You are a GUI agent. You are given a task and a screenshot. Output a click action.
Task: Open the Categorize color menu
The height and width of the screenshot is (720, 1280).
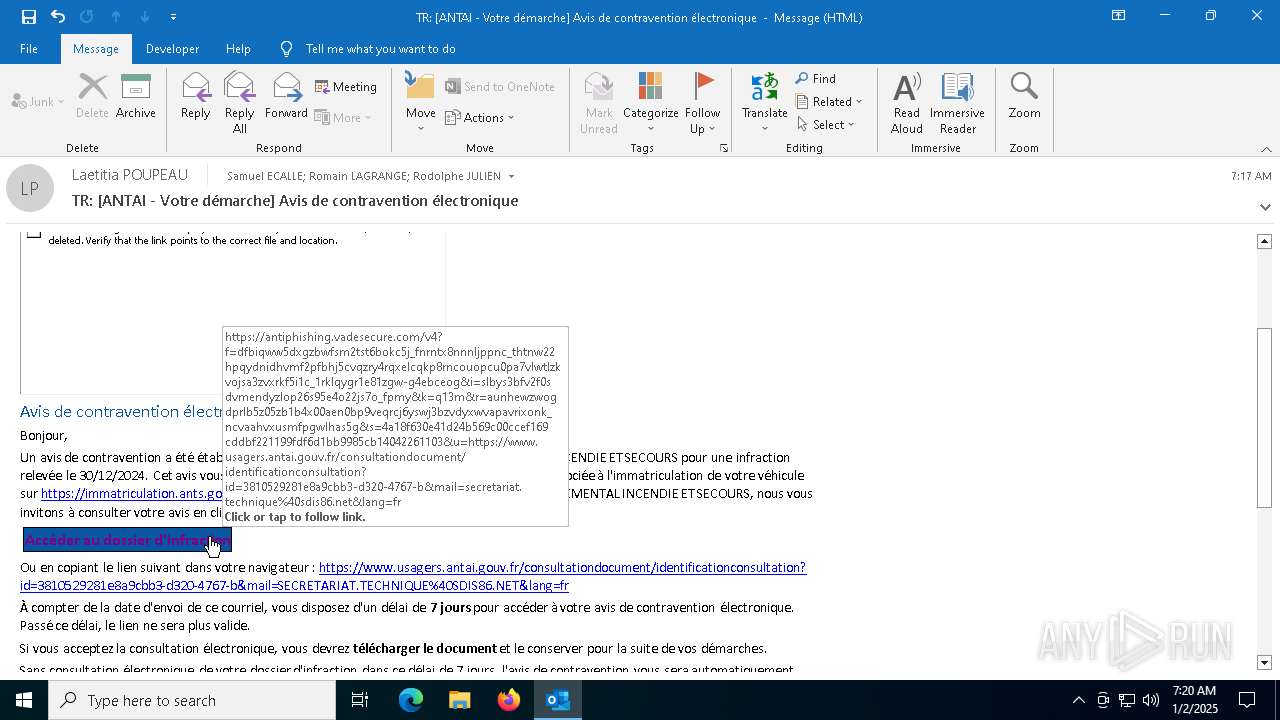(651, 103)
